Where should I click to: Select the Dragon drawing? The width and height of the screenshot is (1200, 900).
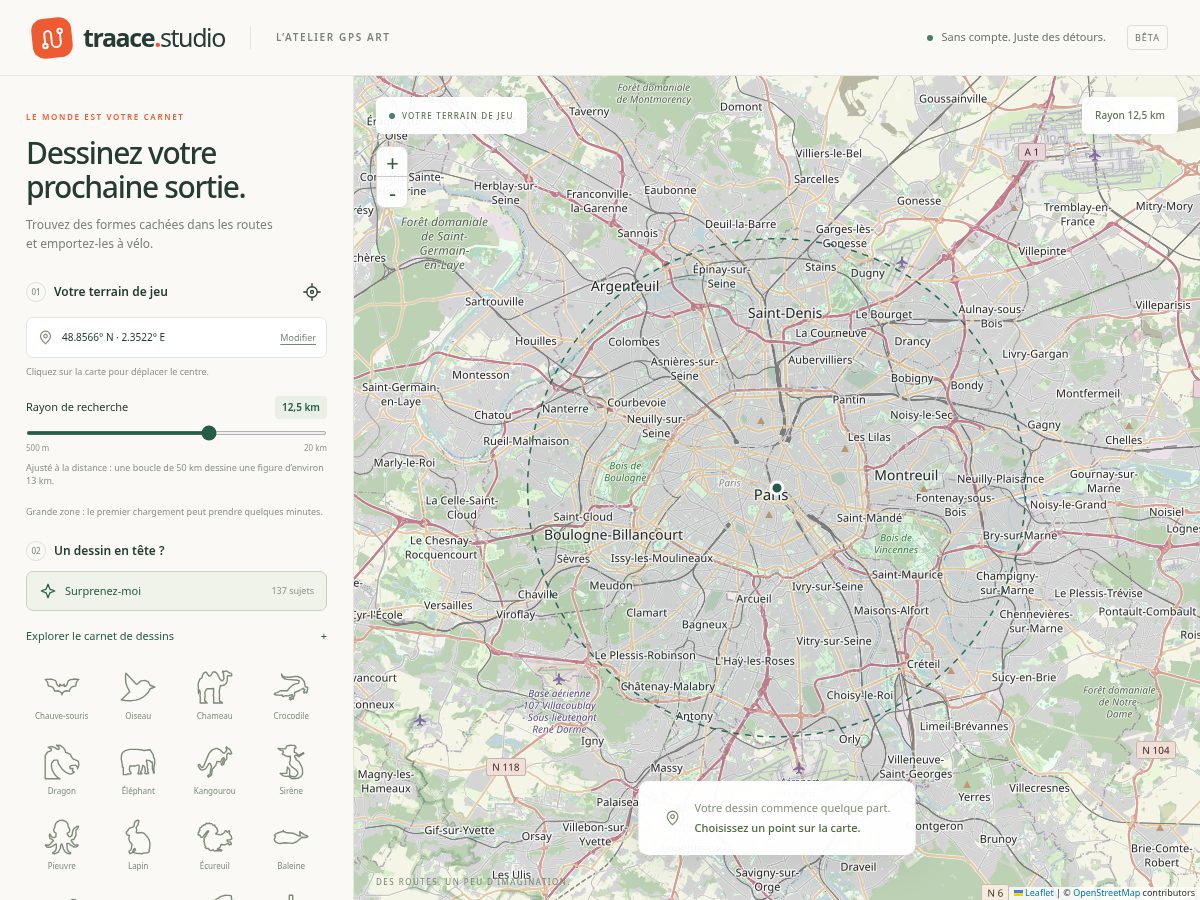tap(62, 770)
